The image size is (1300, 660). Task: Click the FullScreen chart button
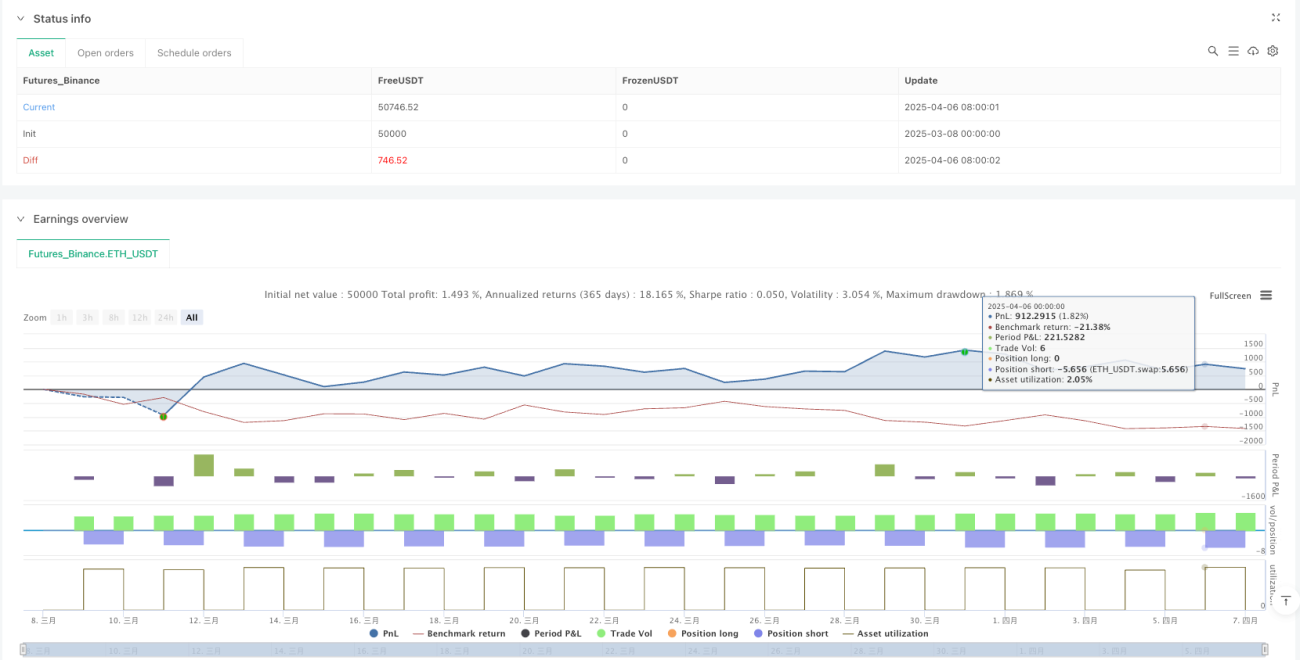click(x=1230, y=296)
